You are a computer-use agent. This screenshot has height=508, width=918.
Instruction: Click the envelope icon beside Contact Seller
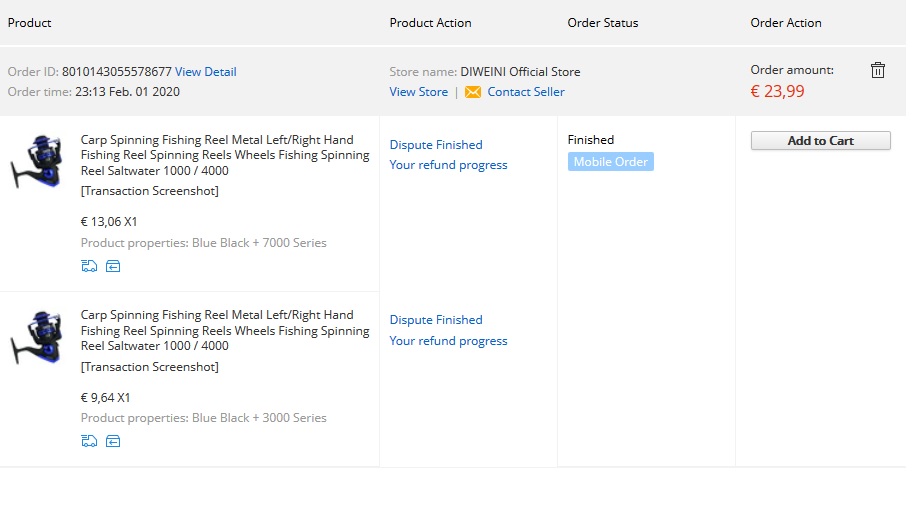[473, 92]
